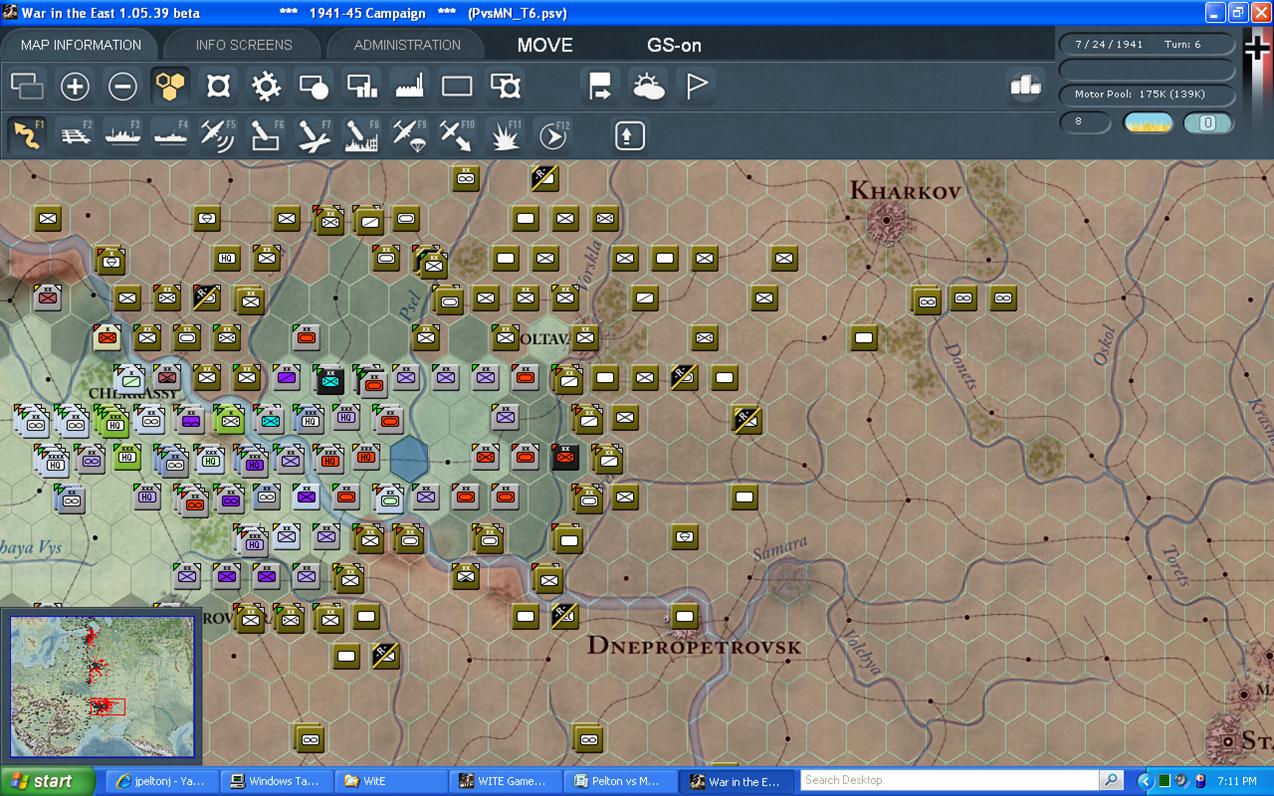Click the teal indicator showing 0
Viewport: 1274px width, 796px height.
1208,123
